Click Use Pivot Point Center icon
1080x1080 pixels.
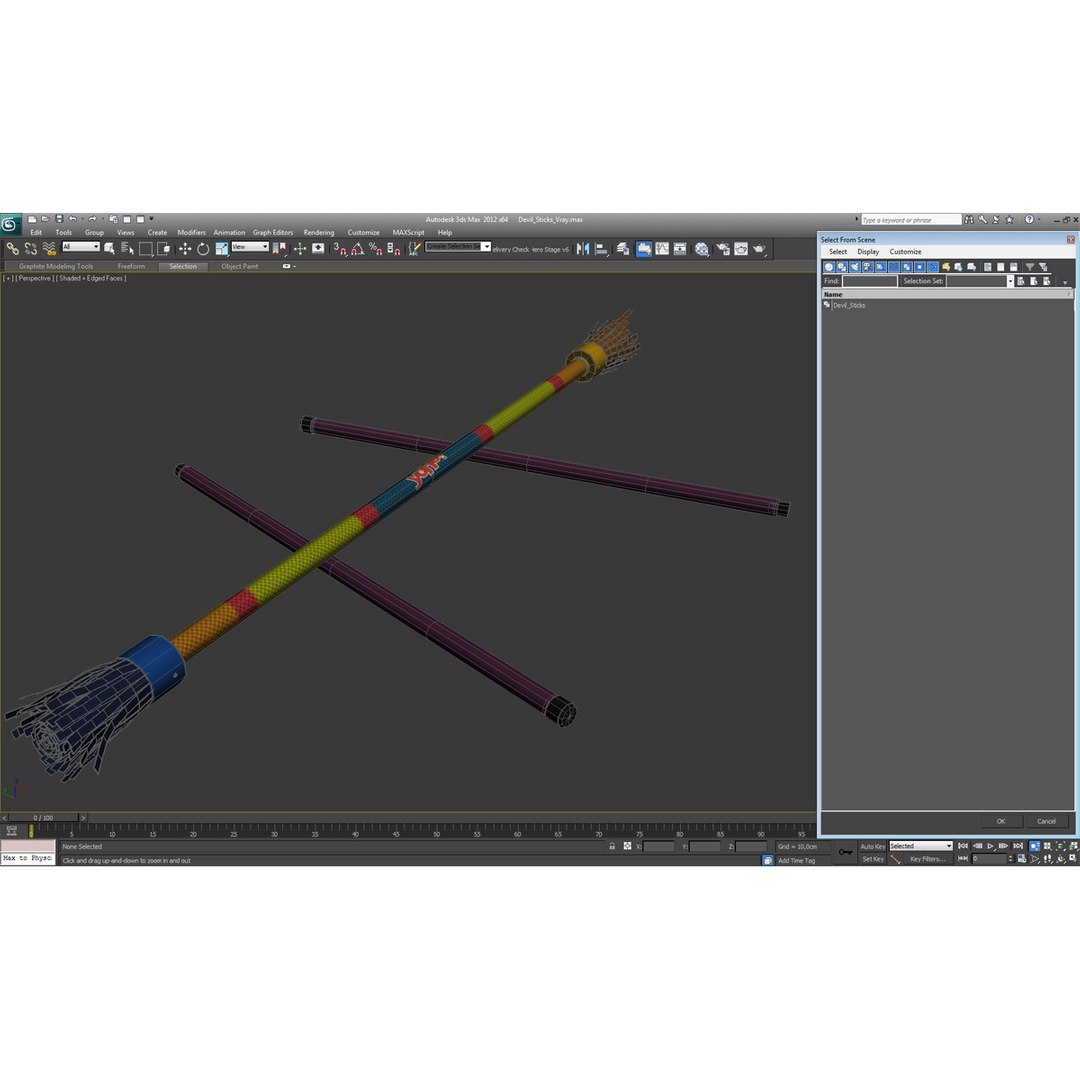(x=280, y=249)
